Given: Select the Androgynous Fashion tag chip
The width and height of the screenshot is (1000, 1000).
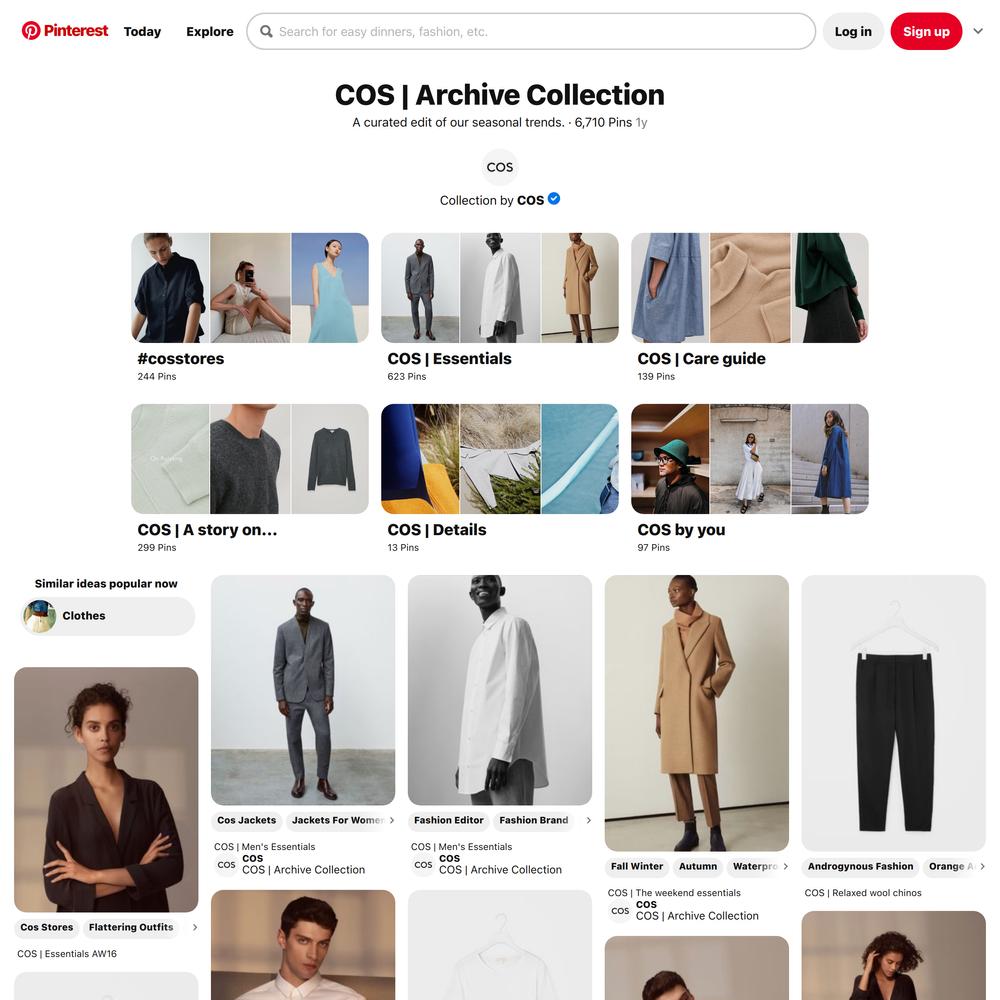Looking at the screenshot, I should coord(860,866).
